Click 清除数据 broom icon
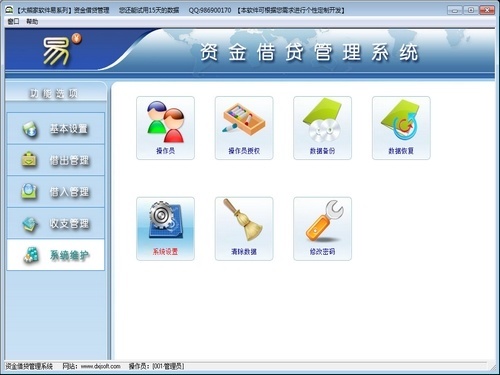 tap(244, 229)
